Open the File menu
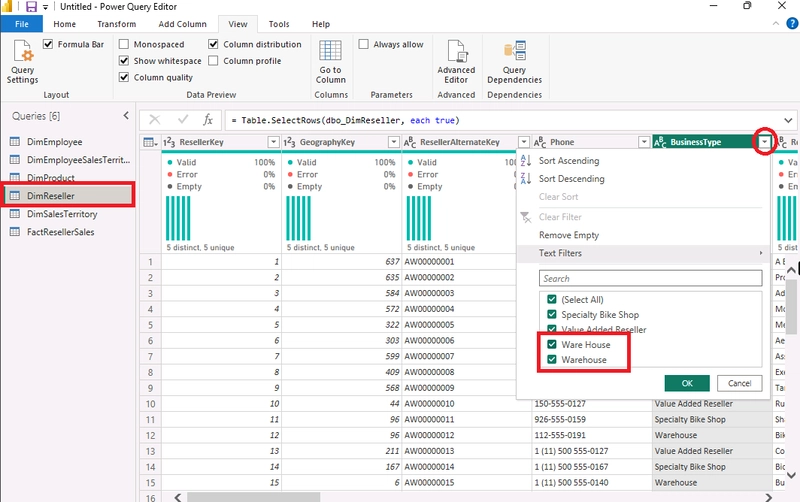This screenshot has width=800, height=502. click(x=21, y=24)
